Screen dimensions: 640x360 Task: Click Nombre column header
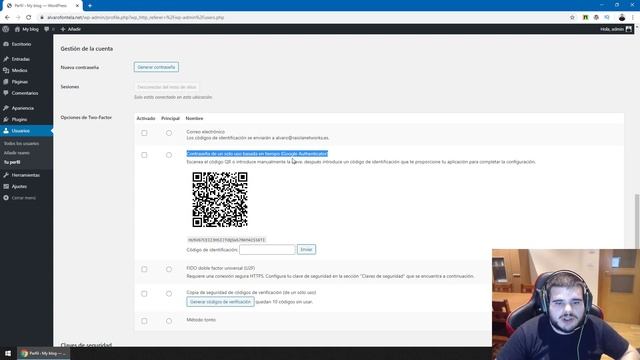click(x=194, y=118)
